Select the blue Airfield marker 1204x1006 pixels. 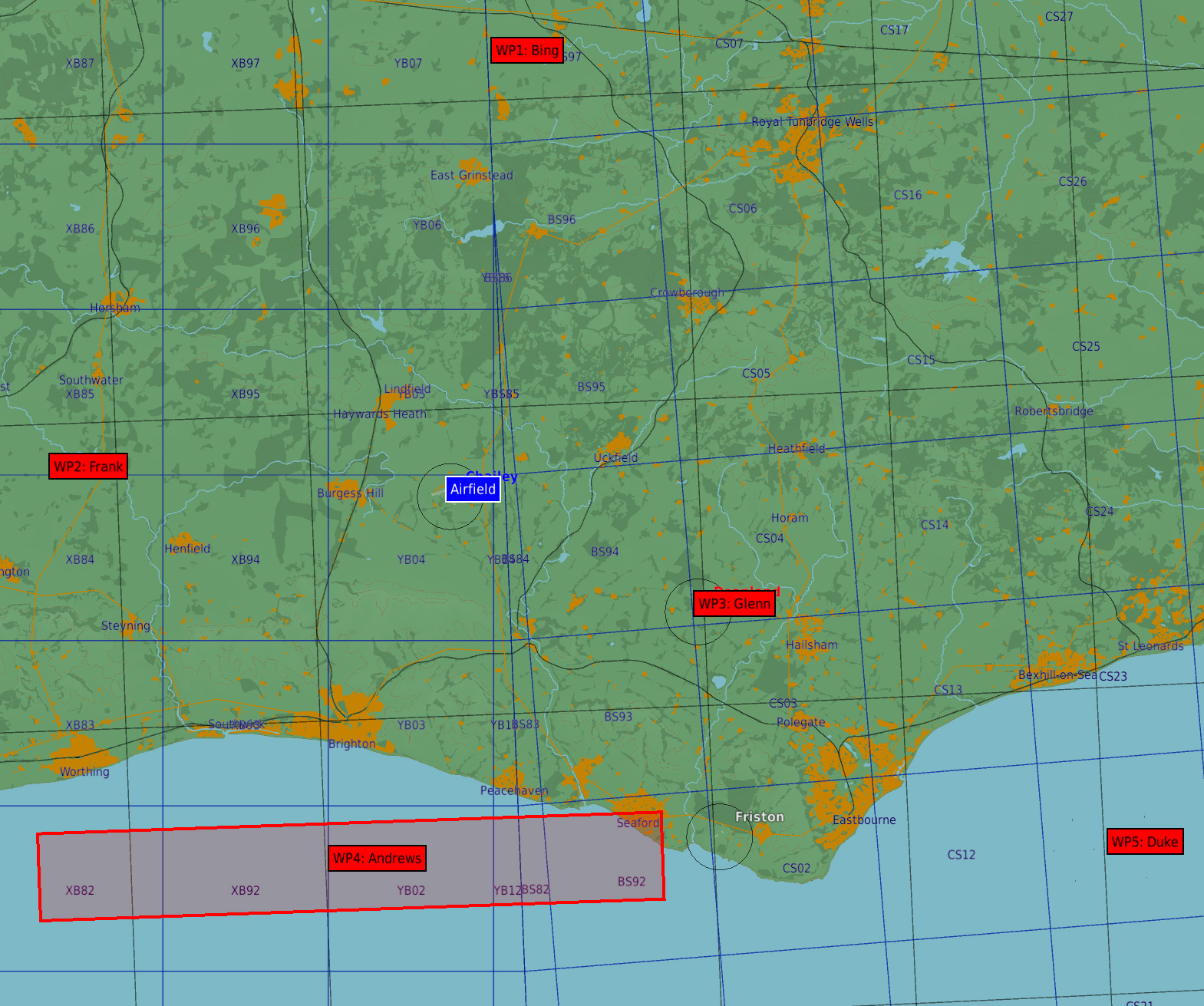[x=473, y=490]
